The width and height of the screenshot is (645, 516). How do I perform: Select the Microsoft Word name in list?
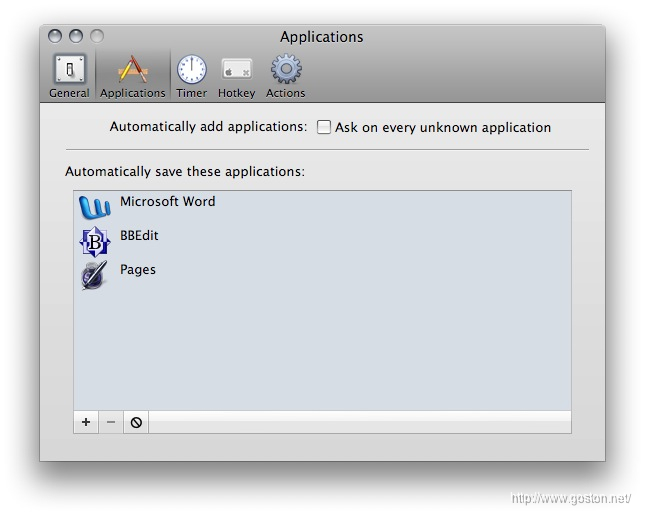(x=167, y=202)
